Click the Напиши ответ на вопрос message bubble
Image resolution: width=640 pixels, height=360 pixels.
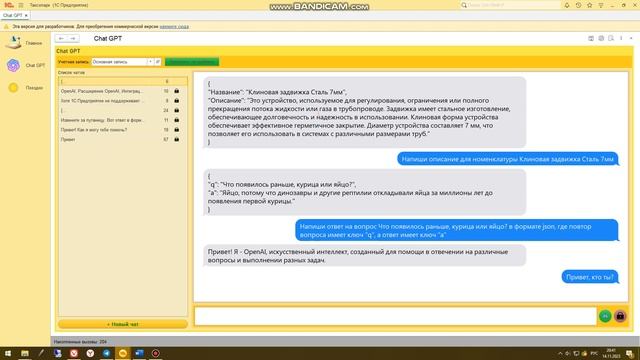[456, 230]
